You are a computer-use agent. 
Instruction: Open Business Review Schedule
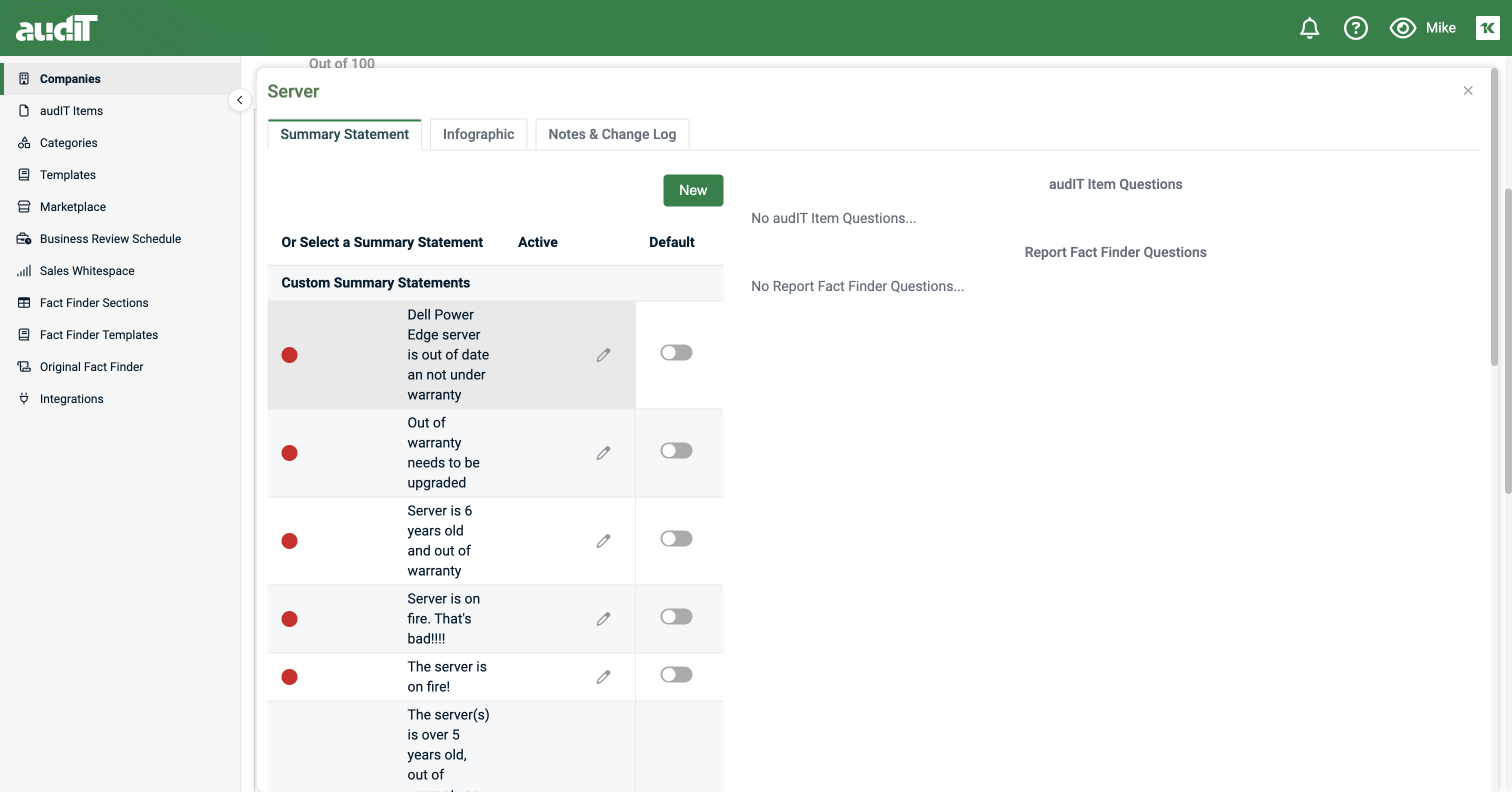[120, 238]
